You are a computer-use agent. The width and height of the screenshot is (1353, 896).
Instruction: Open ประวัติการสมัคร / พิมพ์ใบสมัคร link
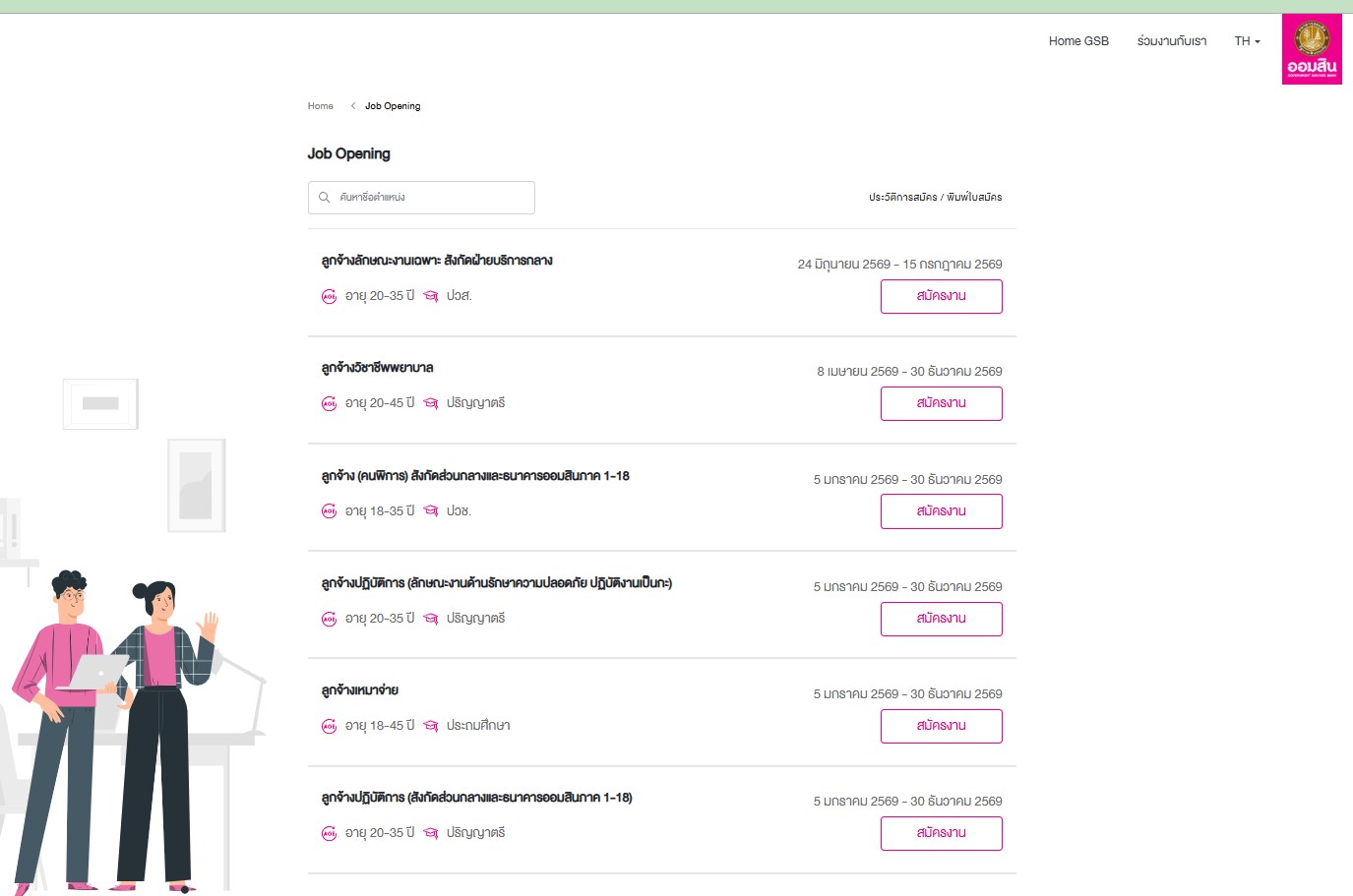point(935,198)
